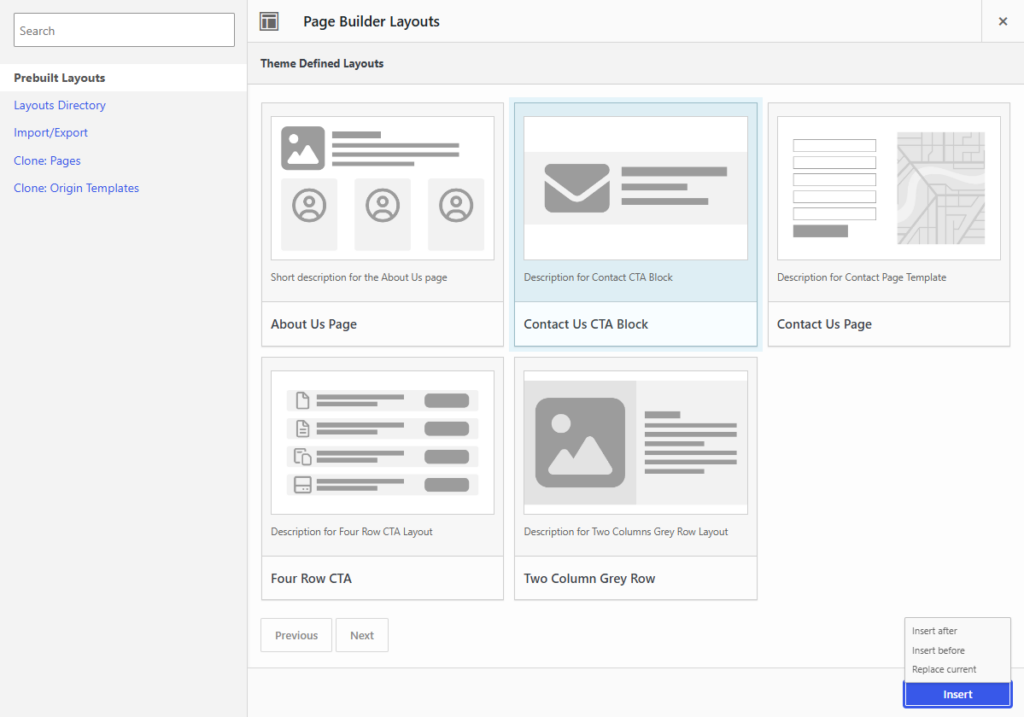The image size is (1024, 717).
Task: Click the Contact Us CTA Block title
Action: [x=586, y=324]
